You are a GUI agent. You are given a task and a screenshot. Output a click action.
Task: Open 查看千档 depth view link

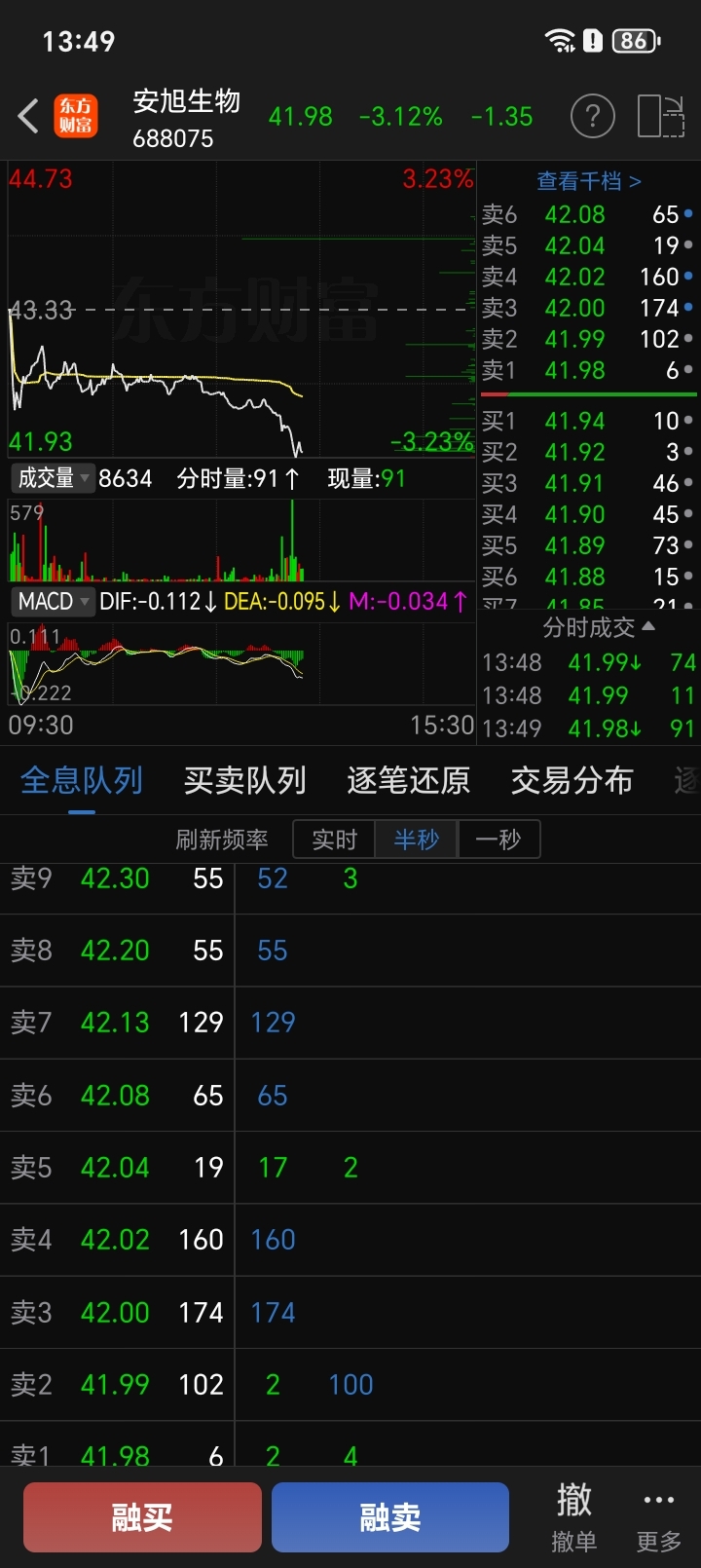coord(589,181)
